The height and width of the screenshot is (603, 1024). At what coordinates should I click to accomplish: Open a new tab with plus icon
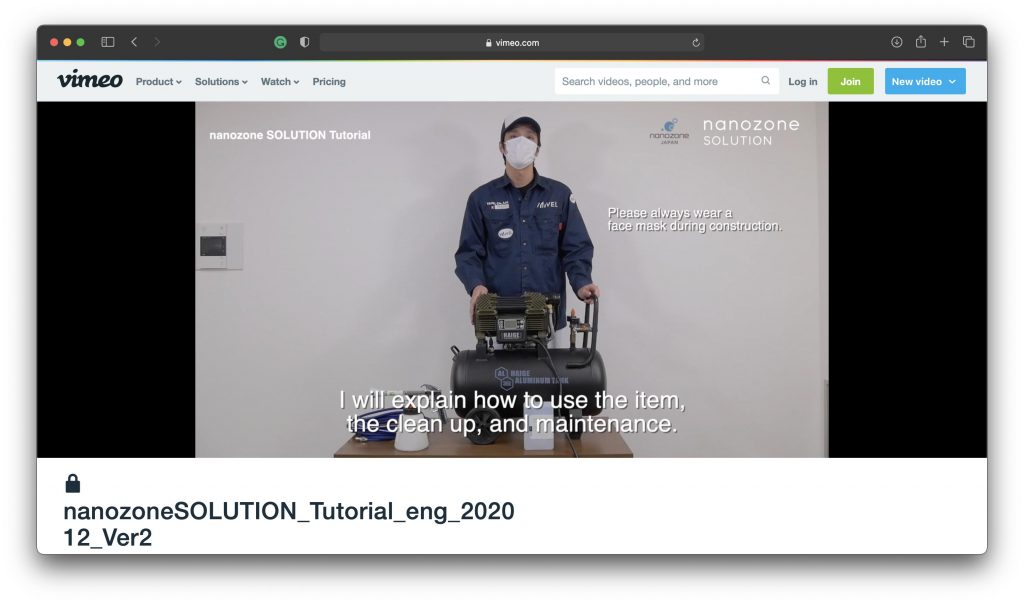pyautogui.click(x=944, y=42)
